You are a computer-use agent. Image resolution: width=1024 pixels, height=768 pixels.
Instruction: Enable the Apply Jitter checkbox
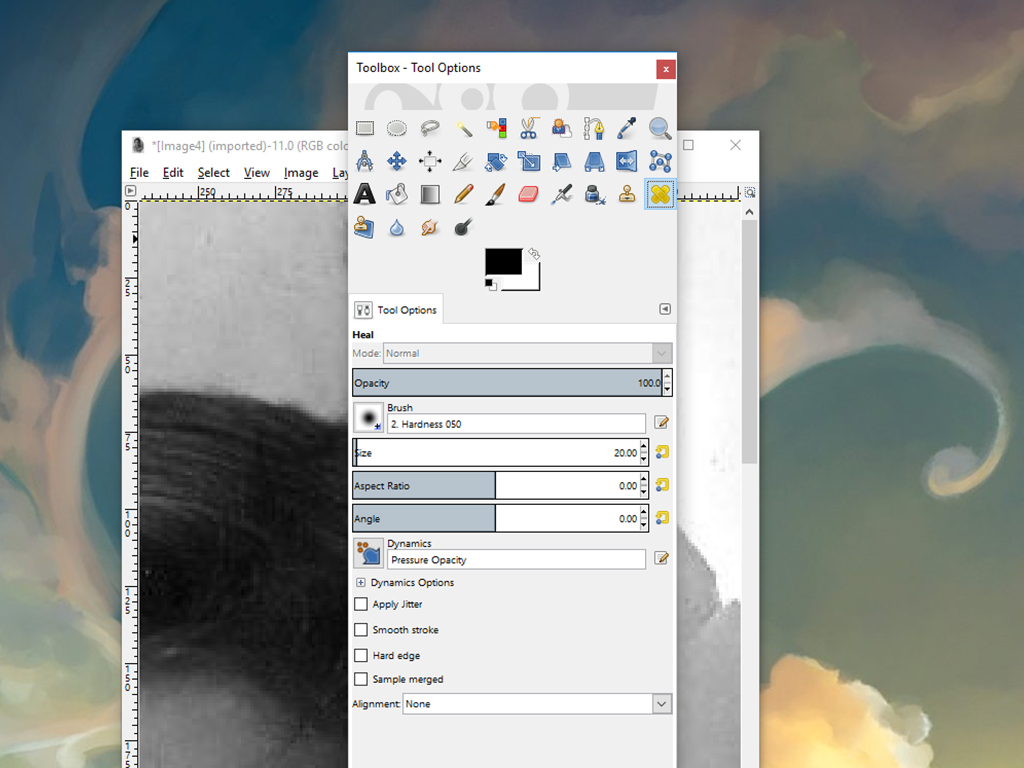(361, 605)
